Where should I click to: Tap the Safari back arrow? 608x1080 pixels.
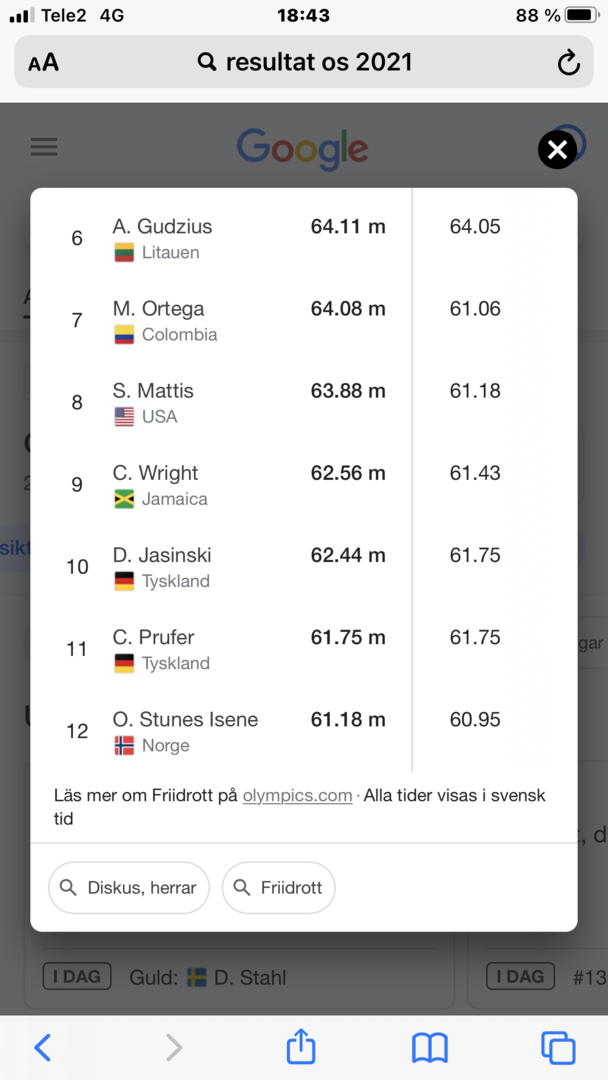tap(43, 1048)
